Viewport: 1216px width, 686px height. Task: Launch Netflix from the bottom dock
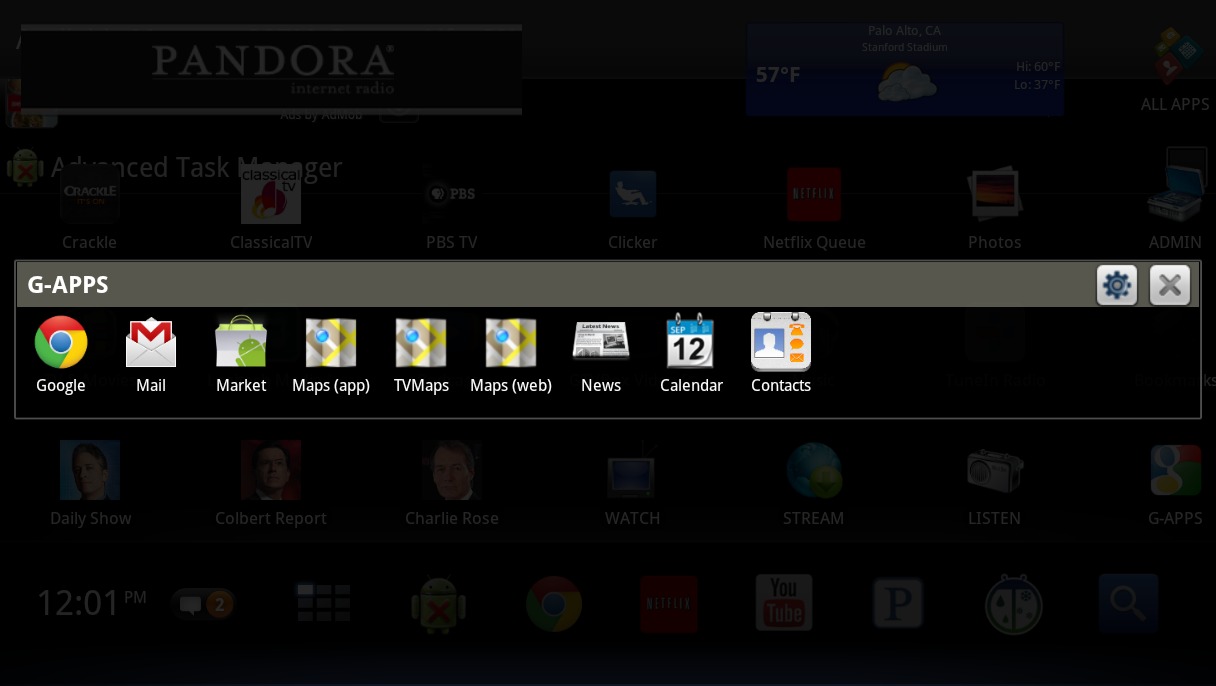[x=669, y=604]
